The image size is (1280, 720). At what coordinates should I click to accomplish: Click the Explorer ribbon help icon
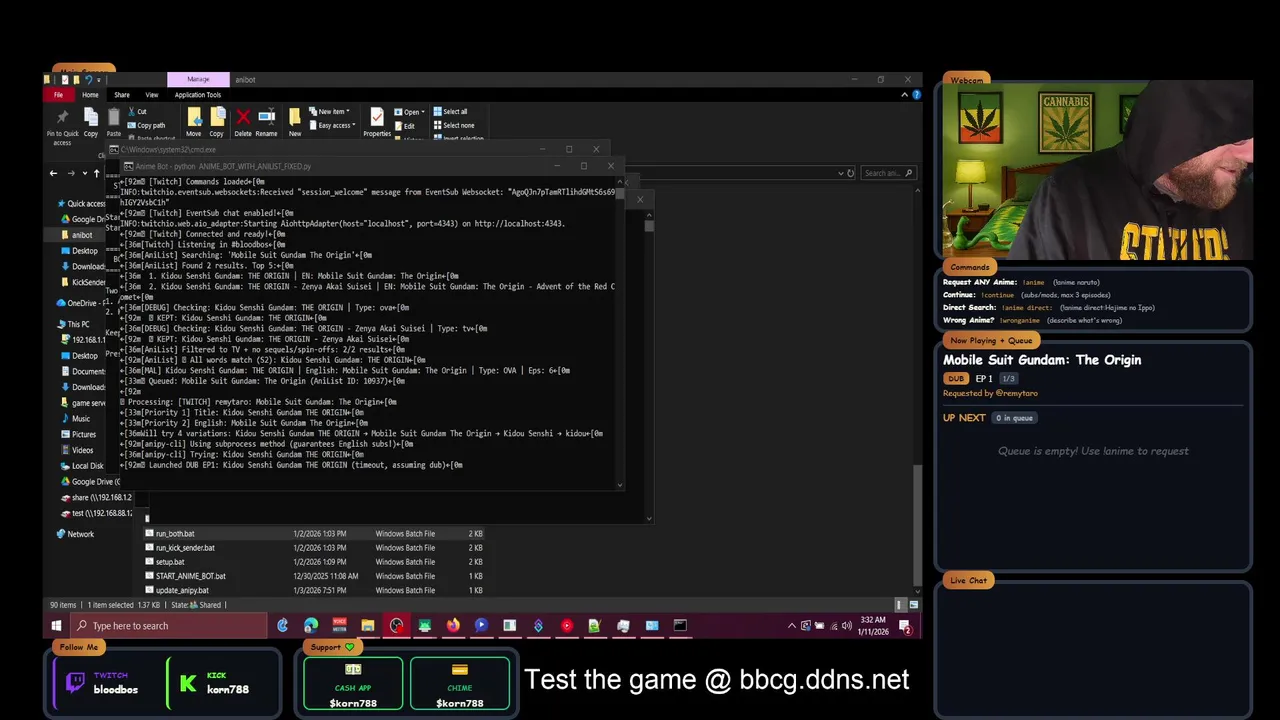pos(916,95)
